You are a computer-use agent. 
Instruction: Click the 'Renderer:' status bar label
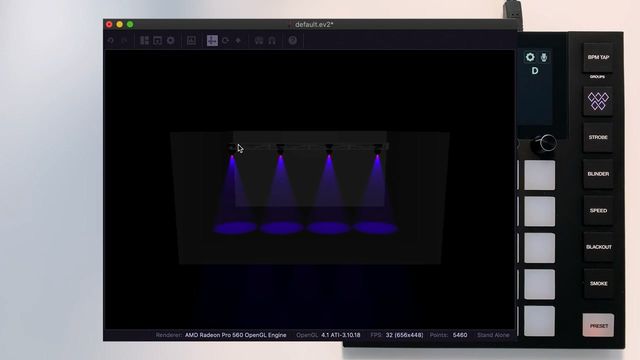point(169,335)
